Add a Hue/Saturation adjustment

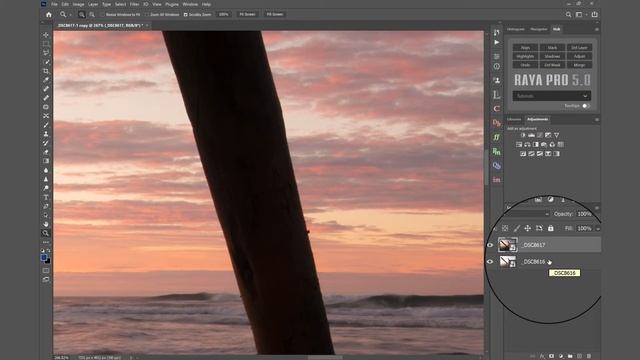click(x=519, y=144)
